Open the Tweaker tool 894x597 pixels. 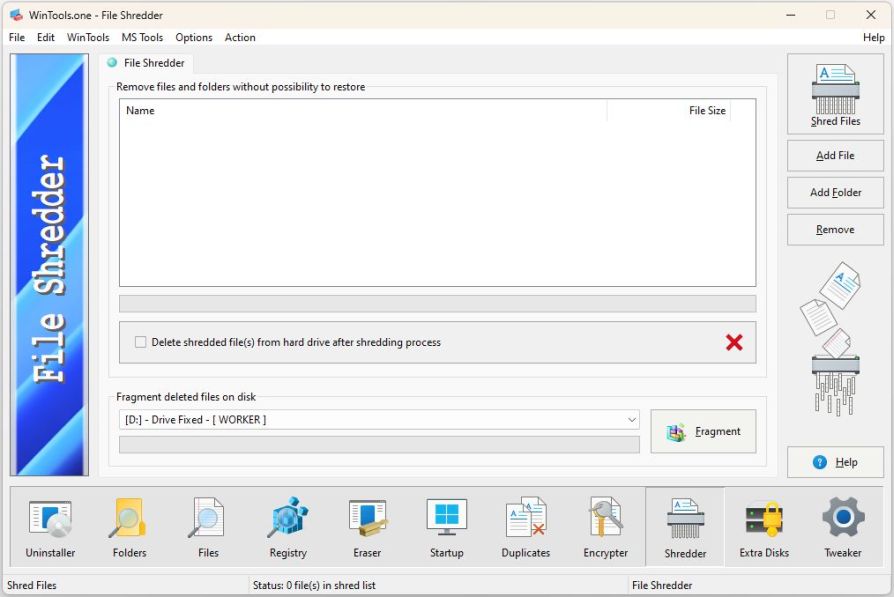click(x=843, y=527)
